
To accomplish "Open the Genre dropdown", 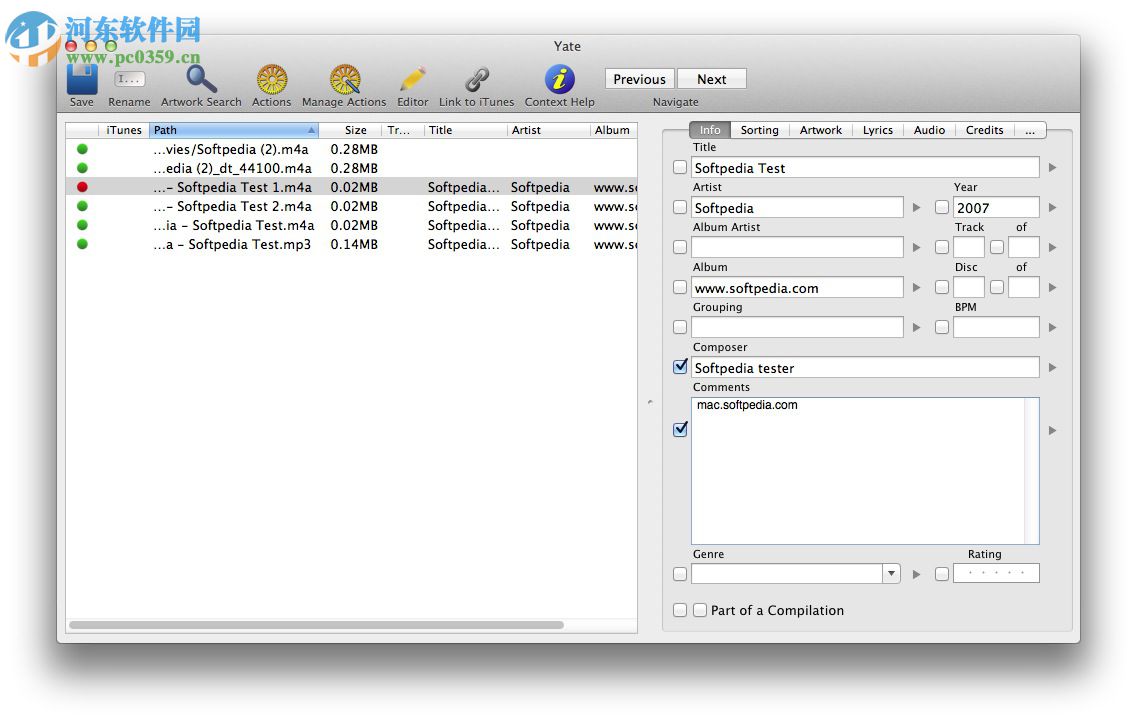I will (890, 574).
